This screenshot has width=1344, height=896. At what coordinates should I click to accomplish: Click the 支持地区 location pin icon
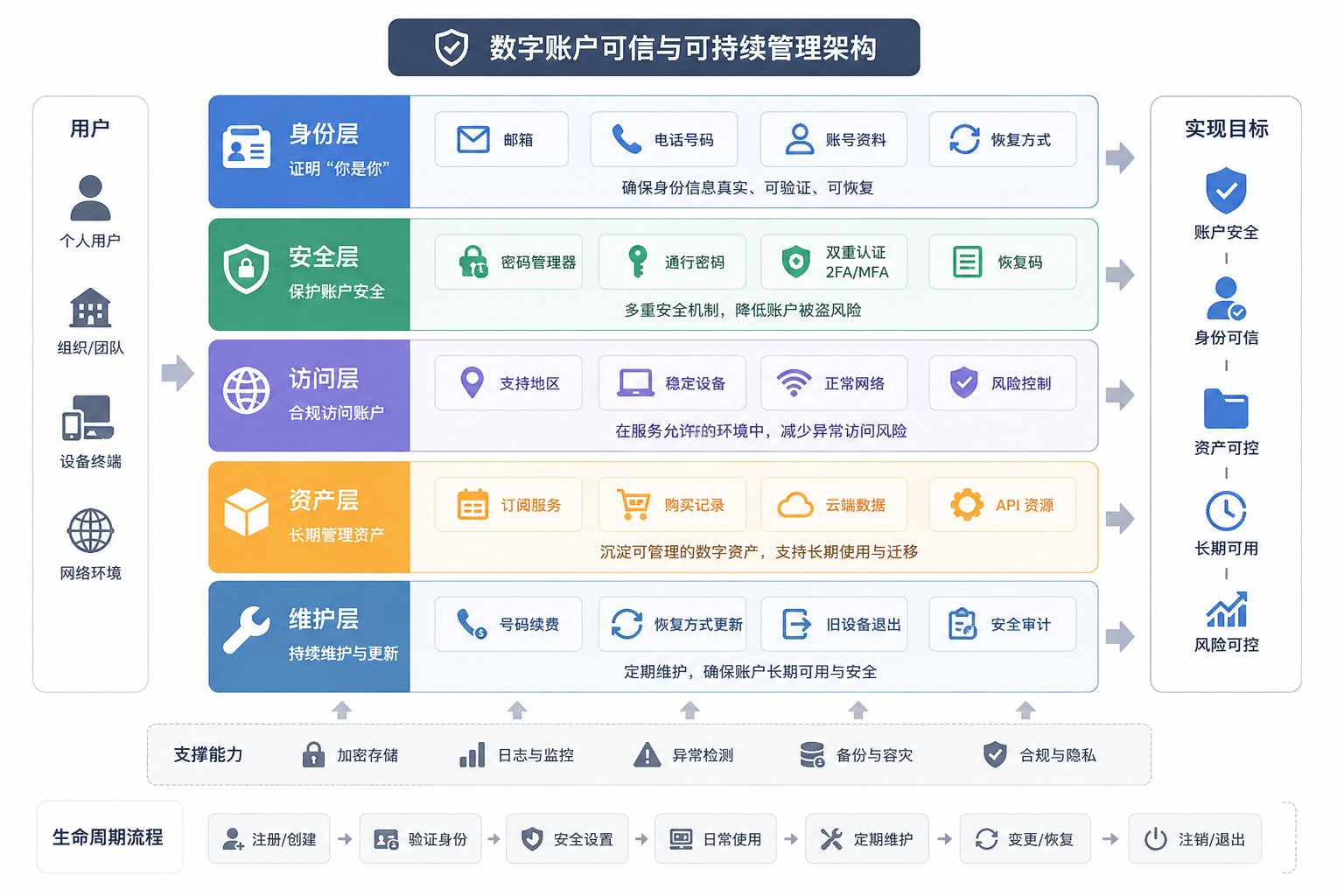pos(472,383)
